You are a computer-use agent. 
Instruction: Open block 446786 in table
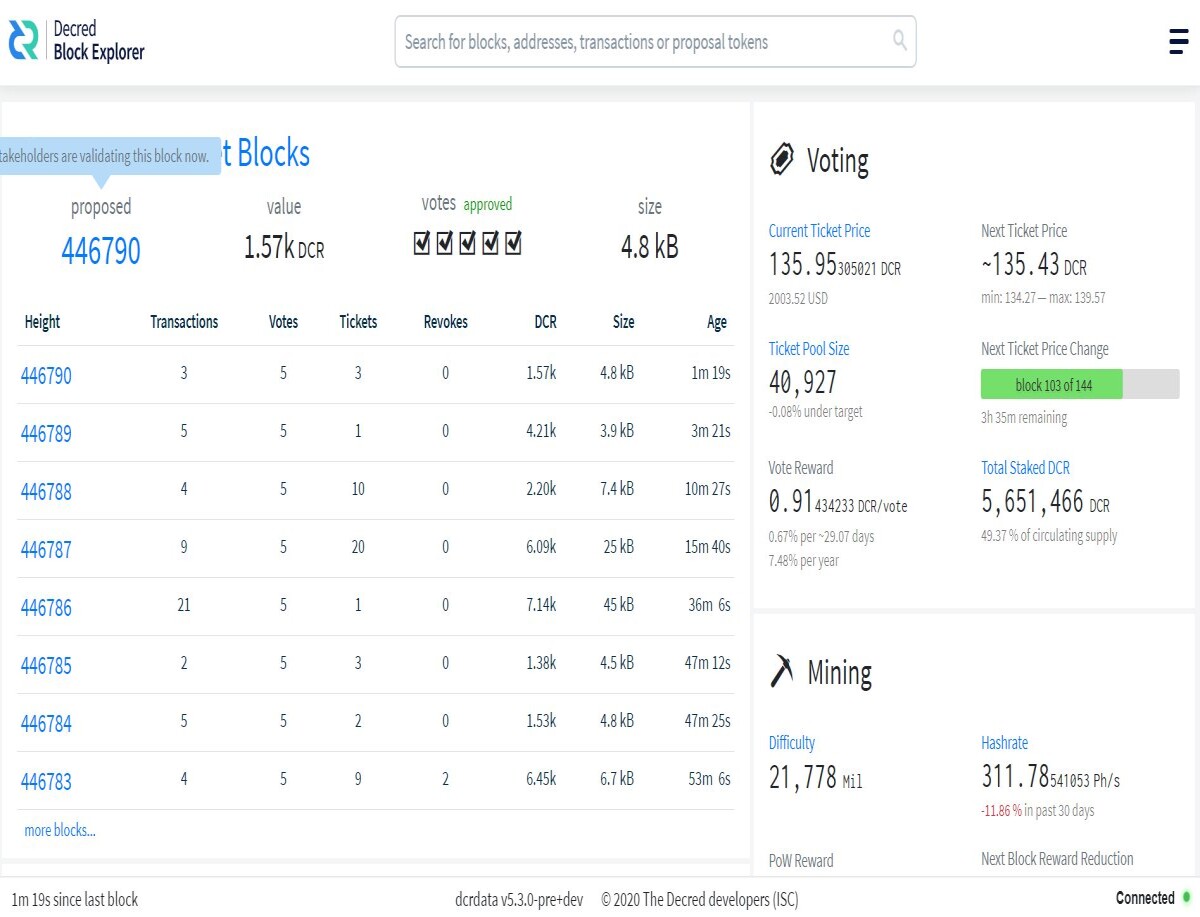(x=46, y=607)
